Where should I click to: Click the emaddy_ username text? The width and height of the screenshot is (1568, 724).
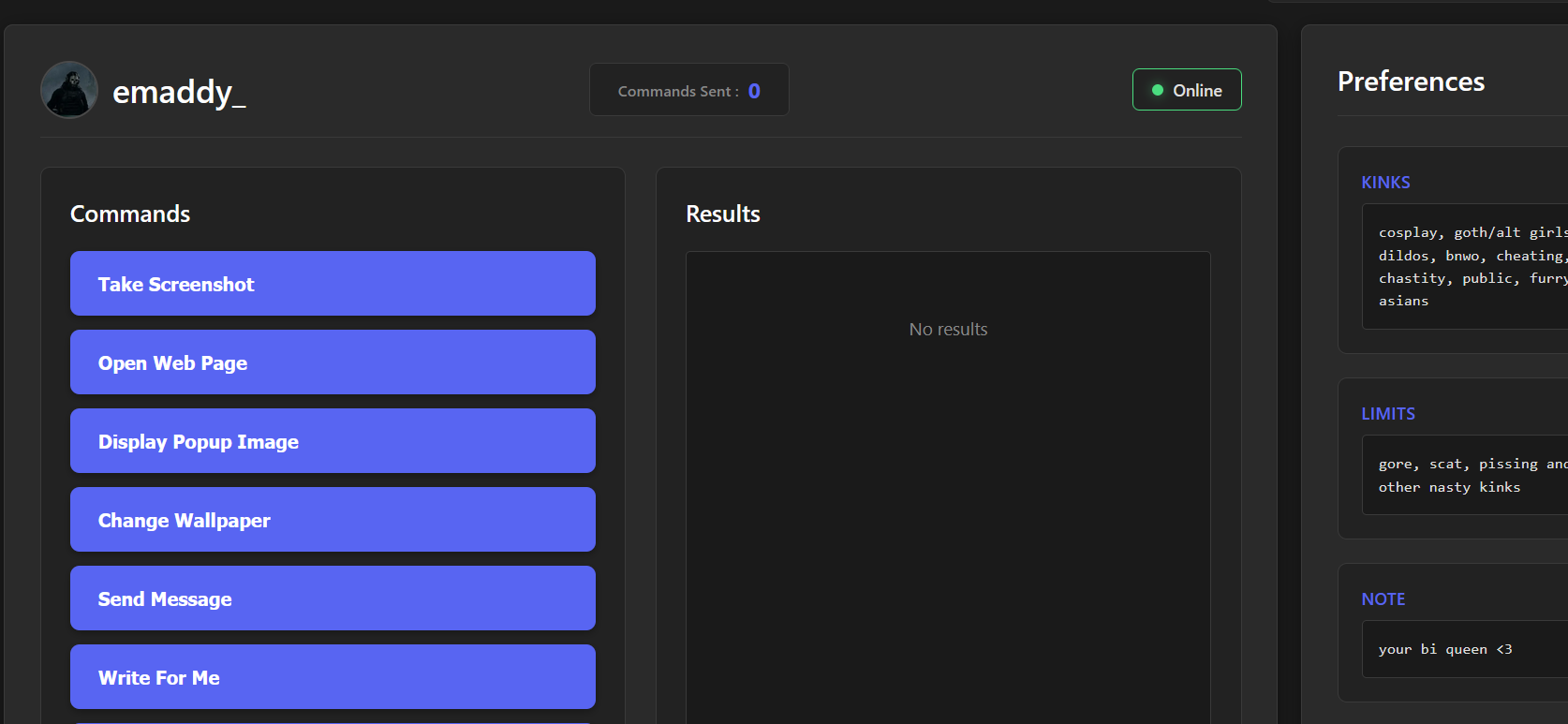[179, 92]
